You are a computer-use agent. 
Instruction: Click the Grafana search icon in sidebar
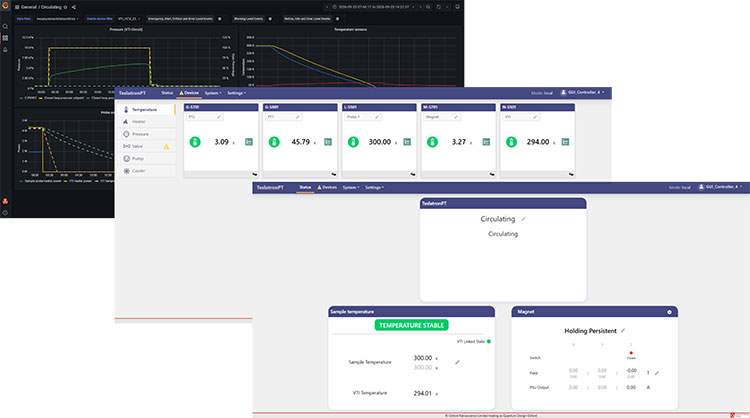pyautogui.click(x=5, y=26)
